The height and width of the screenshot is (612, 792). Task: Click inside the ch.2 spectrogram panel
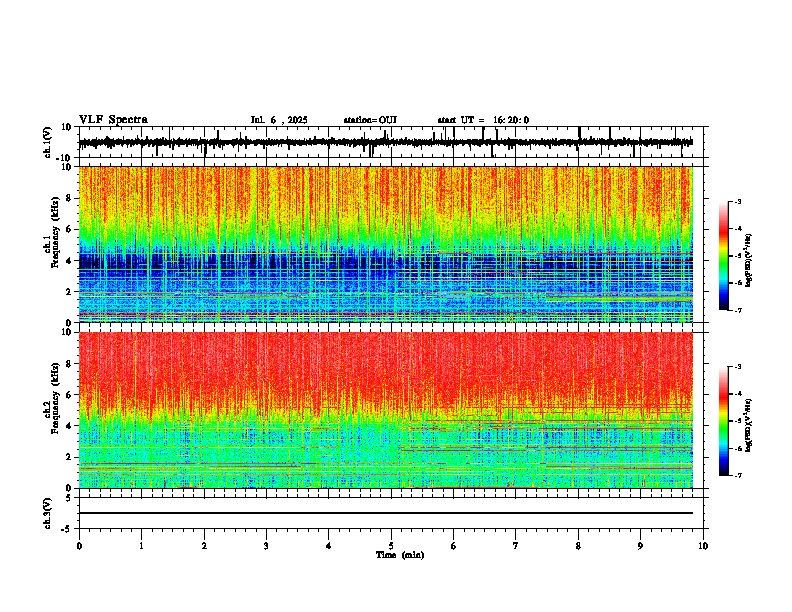[x=386, y=410]
